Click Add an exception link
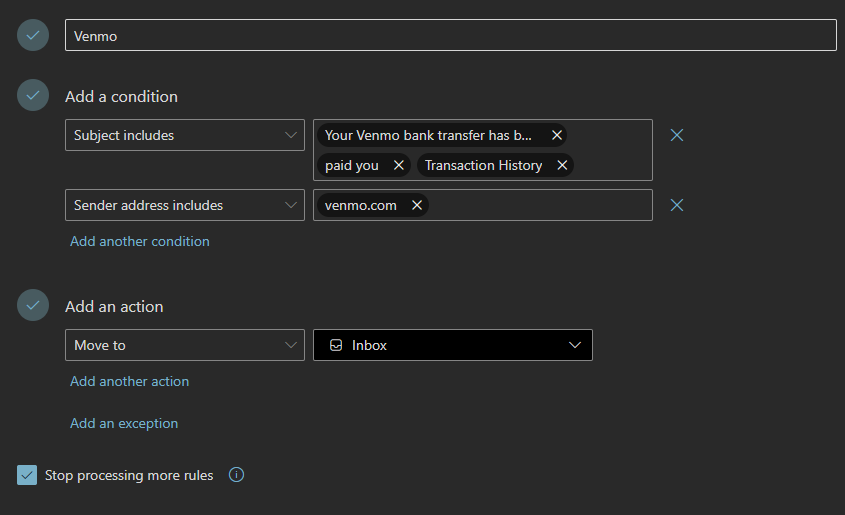845x515 pixels. [124, 423]
